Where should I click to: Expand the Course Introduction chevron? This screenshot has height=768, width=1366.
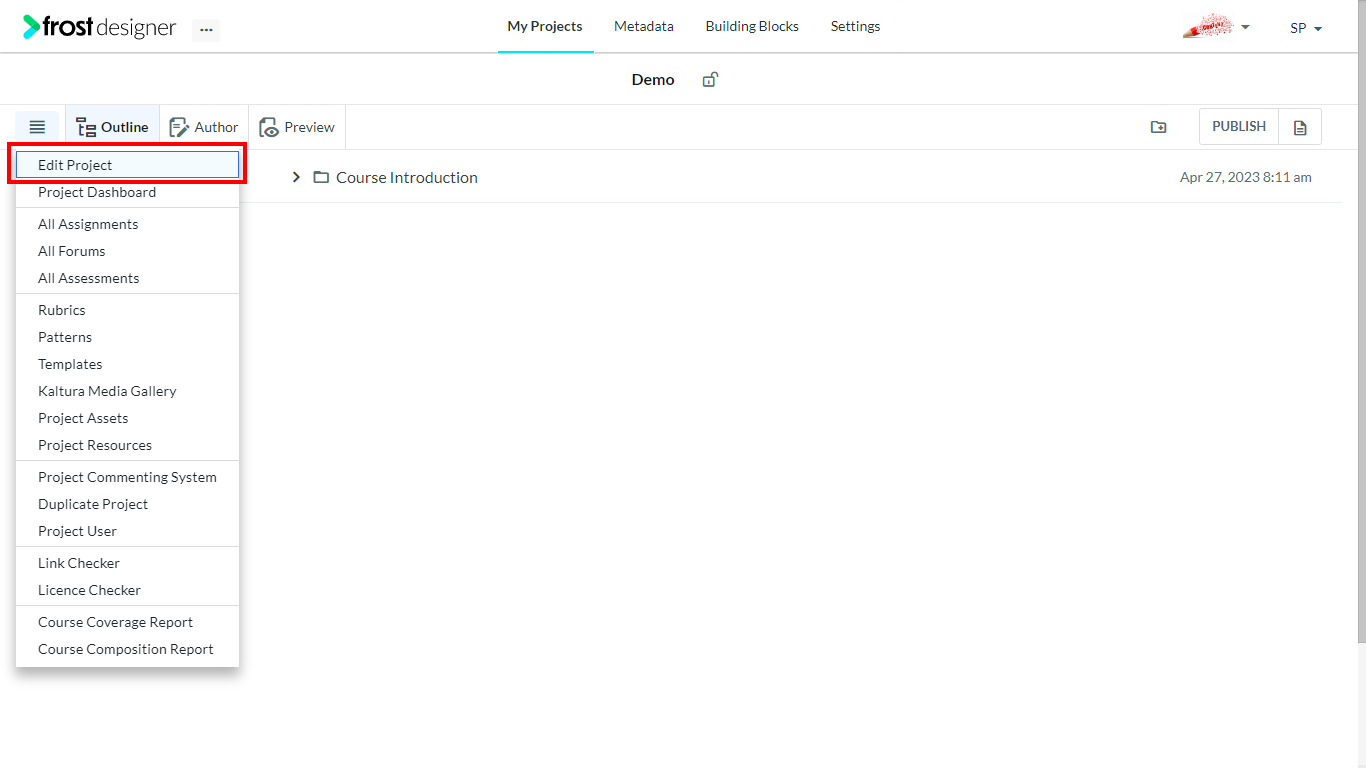[296, 177]
